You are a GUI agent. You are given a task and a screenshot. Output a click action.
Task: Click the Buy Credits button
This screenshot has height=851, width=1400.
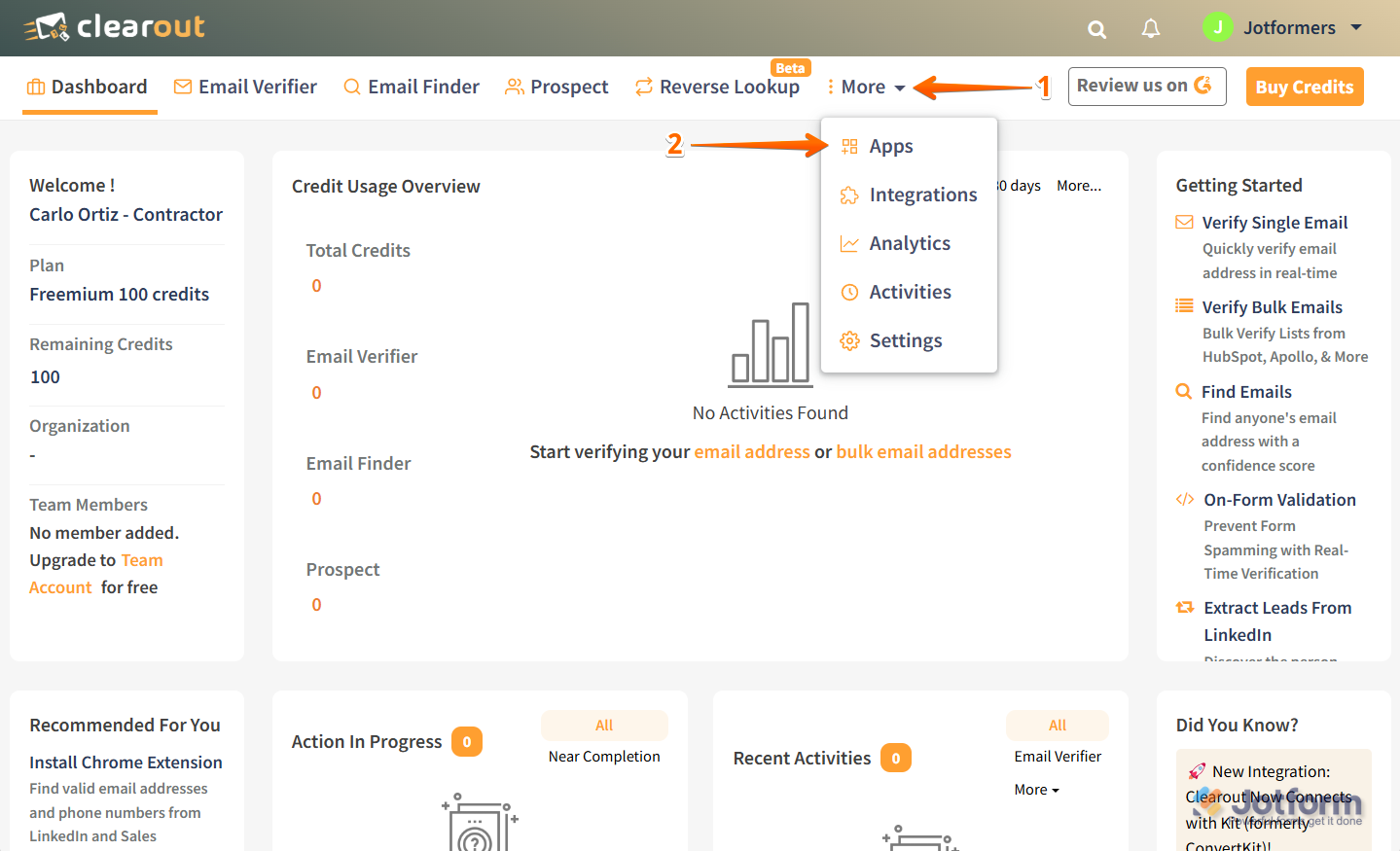[x=1305, y=87]
